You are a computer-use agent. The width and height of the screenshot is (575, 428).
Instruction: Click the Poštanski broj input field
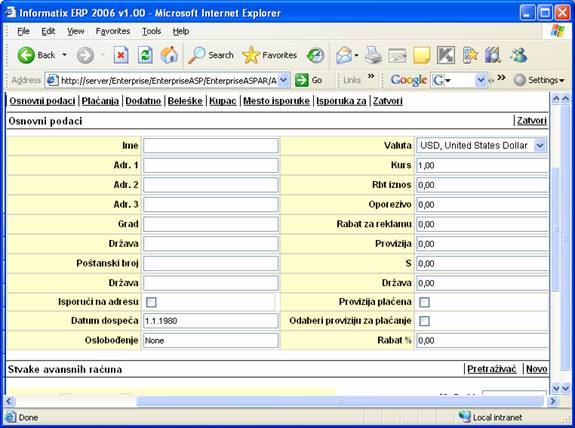pyautogui.click(x=210, y=263)
